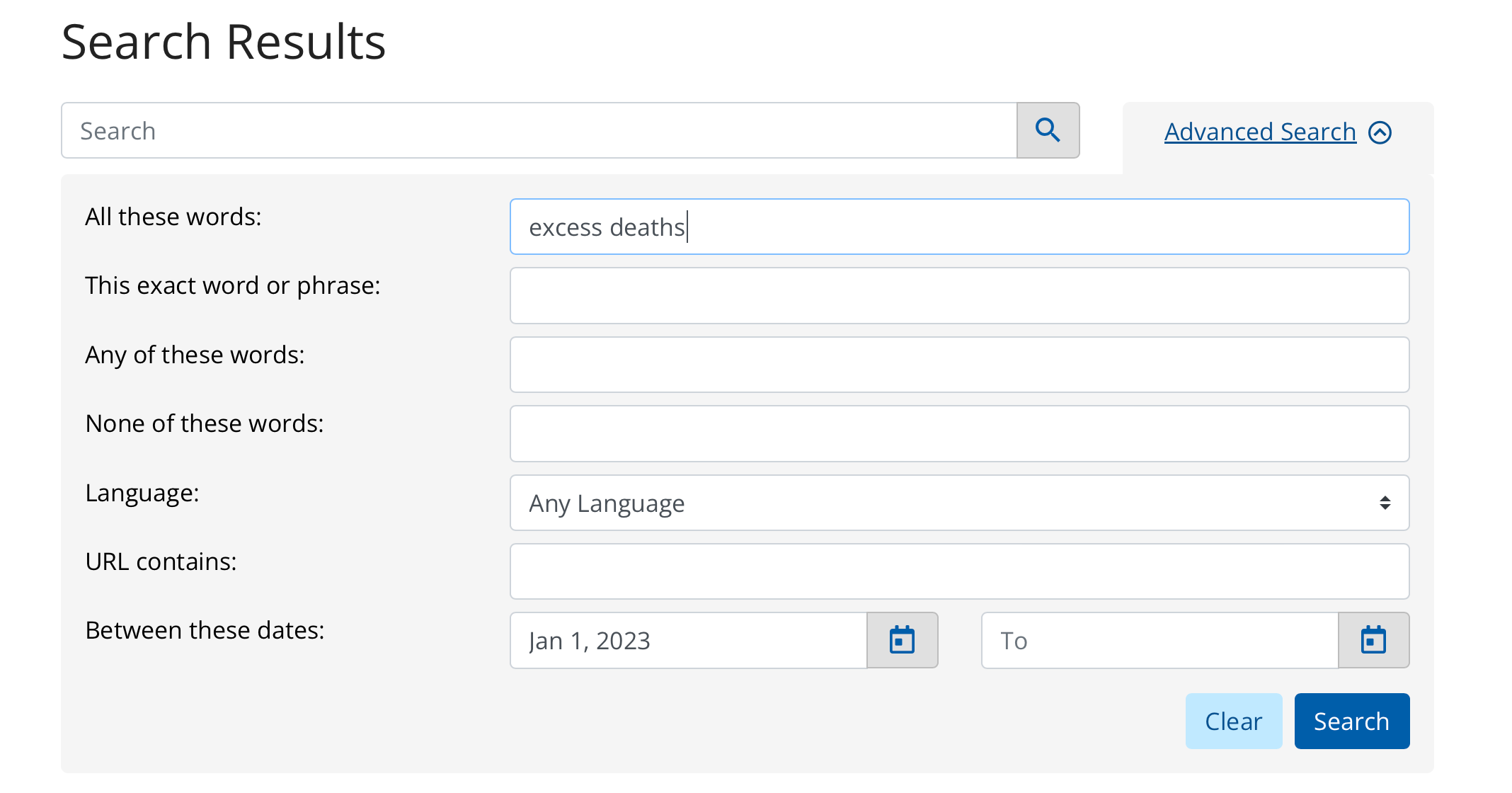Click the Language label text
This screenshot has width=1512, height=793.
142,493
